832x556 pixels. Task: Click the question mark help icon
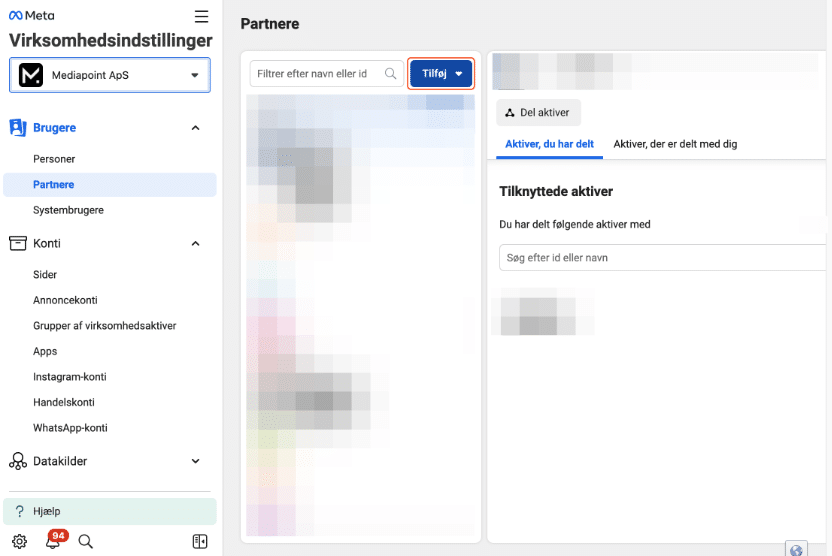coord(20,511)
